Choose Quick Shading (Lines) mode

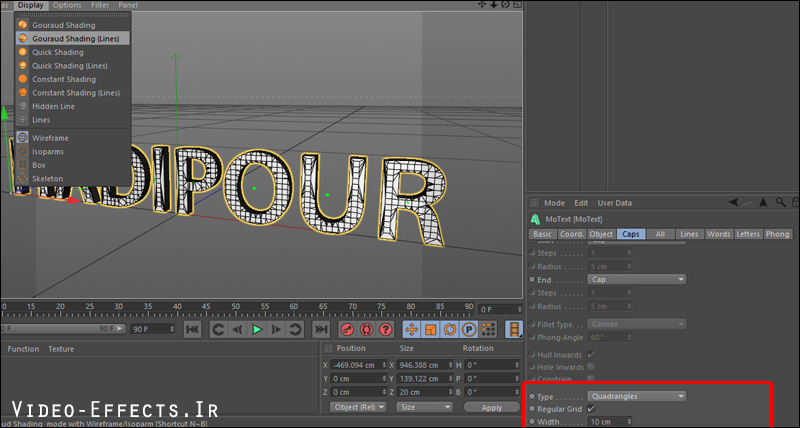point(72,65)
